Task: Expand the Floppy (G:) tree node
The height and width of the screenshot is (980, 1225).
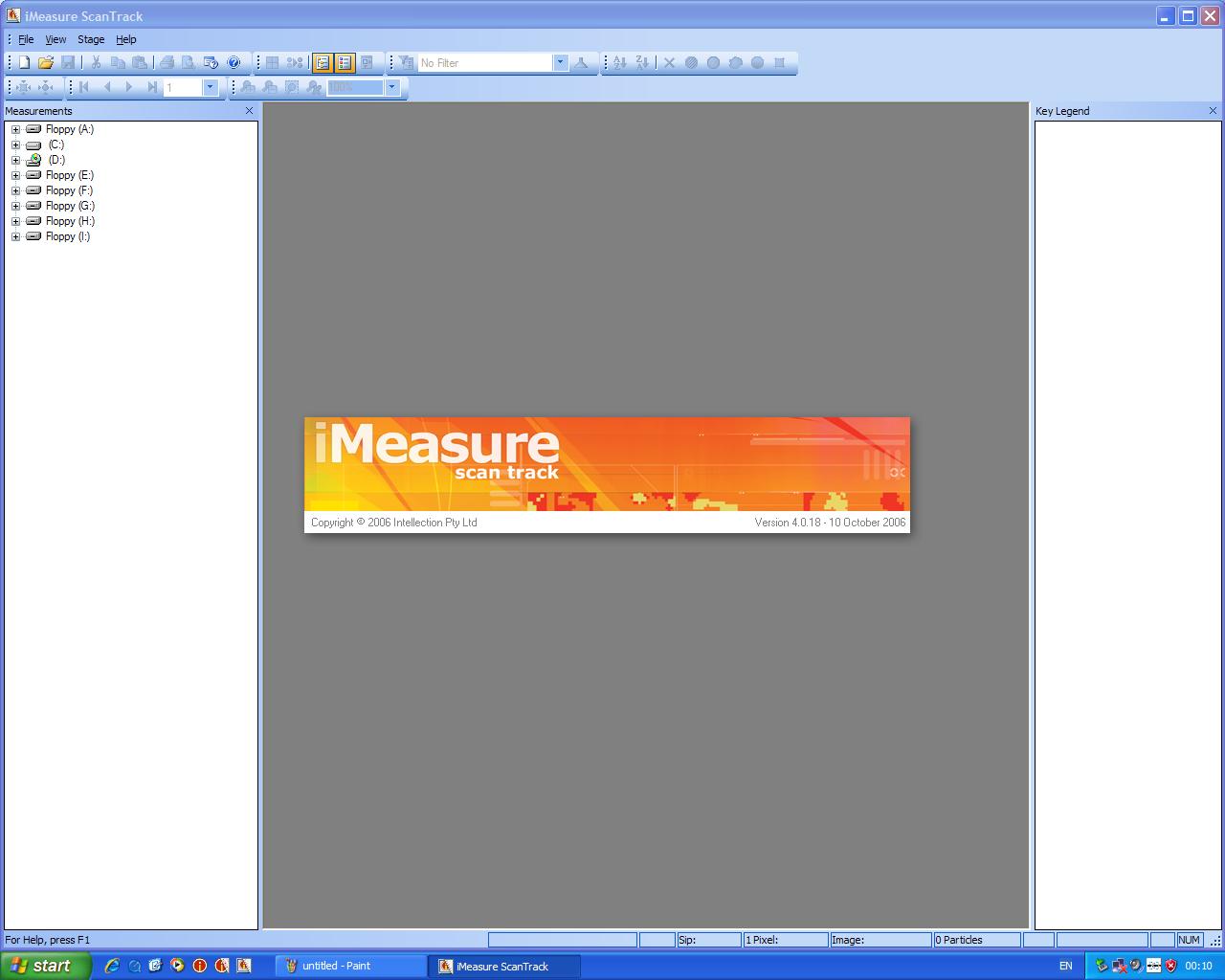Action: click(15, 206)
